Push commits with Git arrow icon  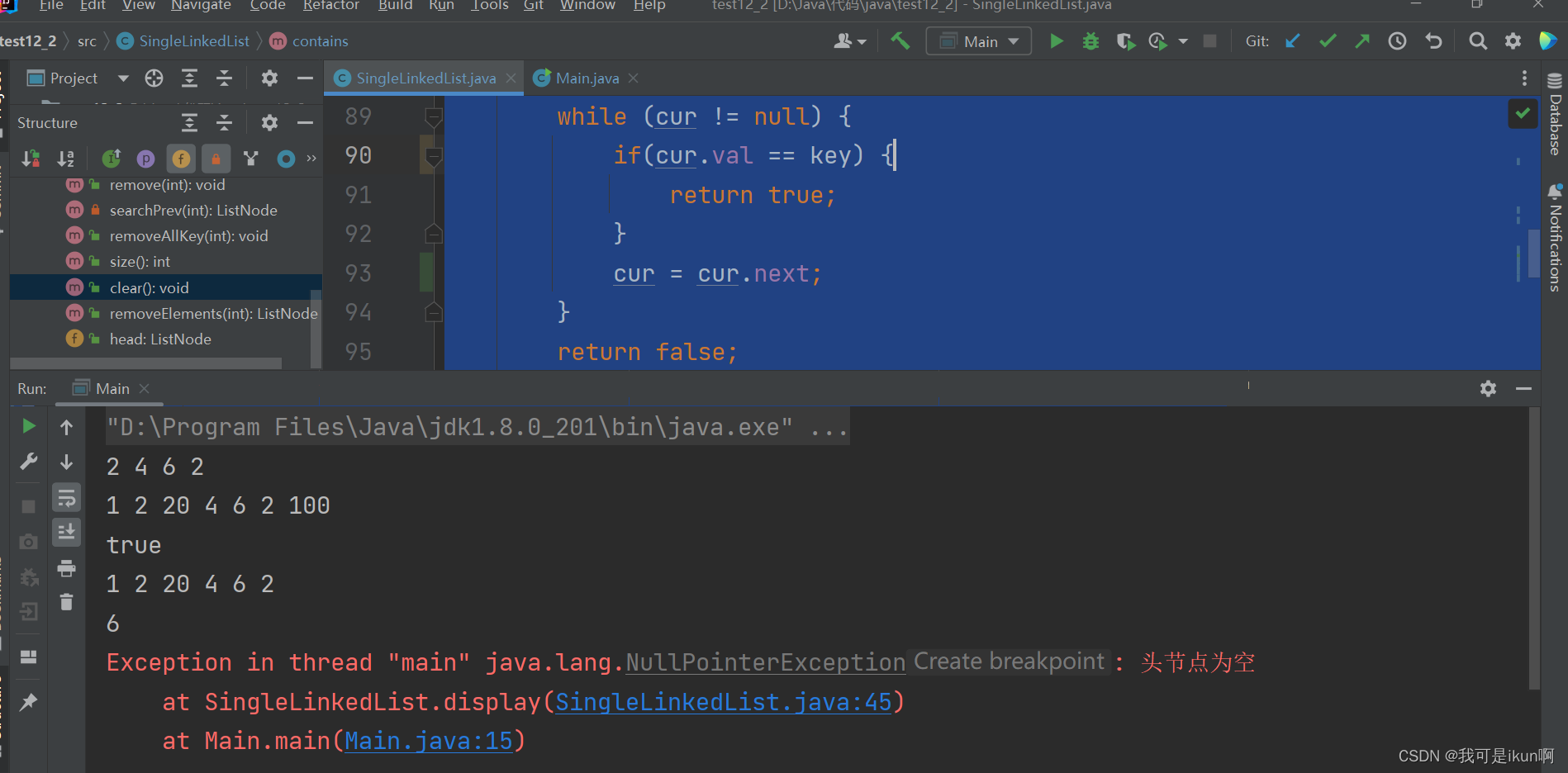[x=1362, y=41]
